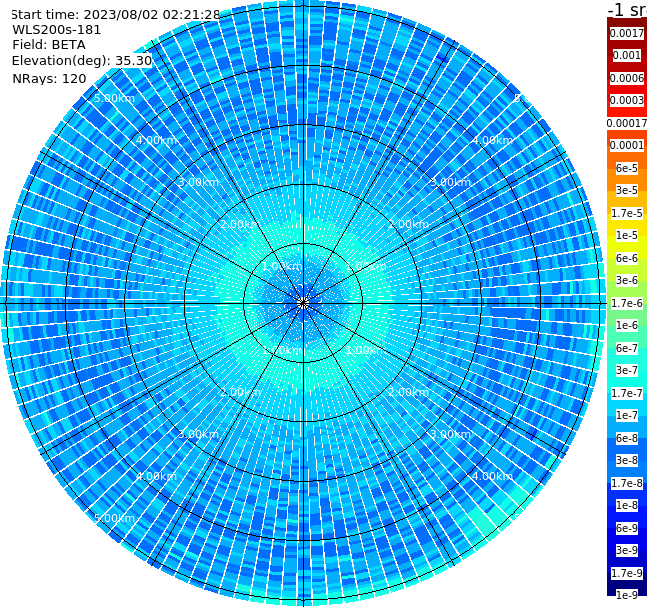Click the 3e-7 colorbar value

tap(627, 370)
